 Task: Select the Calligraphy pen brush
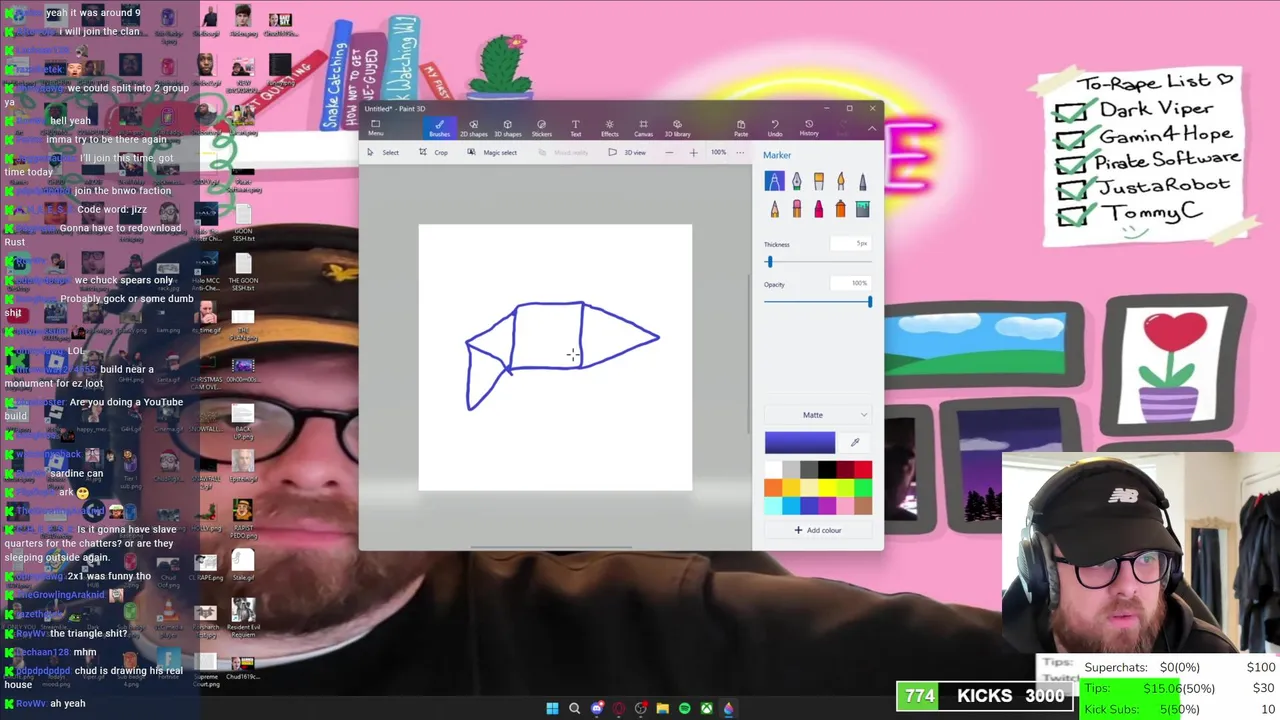(x=796, y=181)
